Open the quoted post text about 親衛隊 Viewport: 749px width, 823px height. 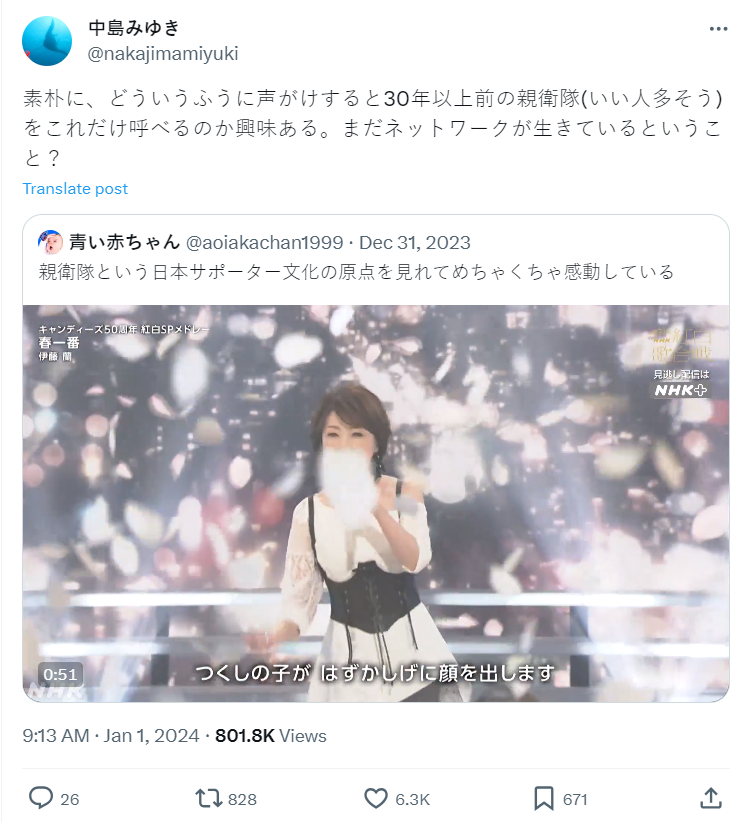pyautogui.click(x=356, y=272)
